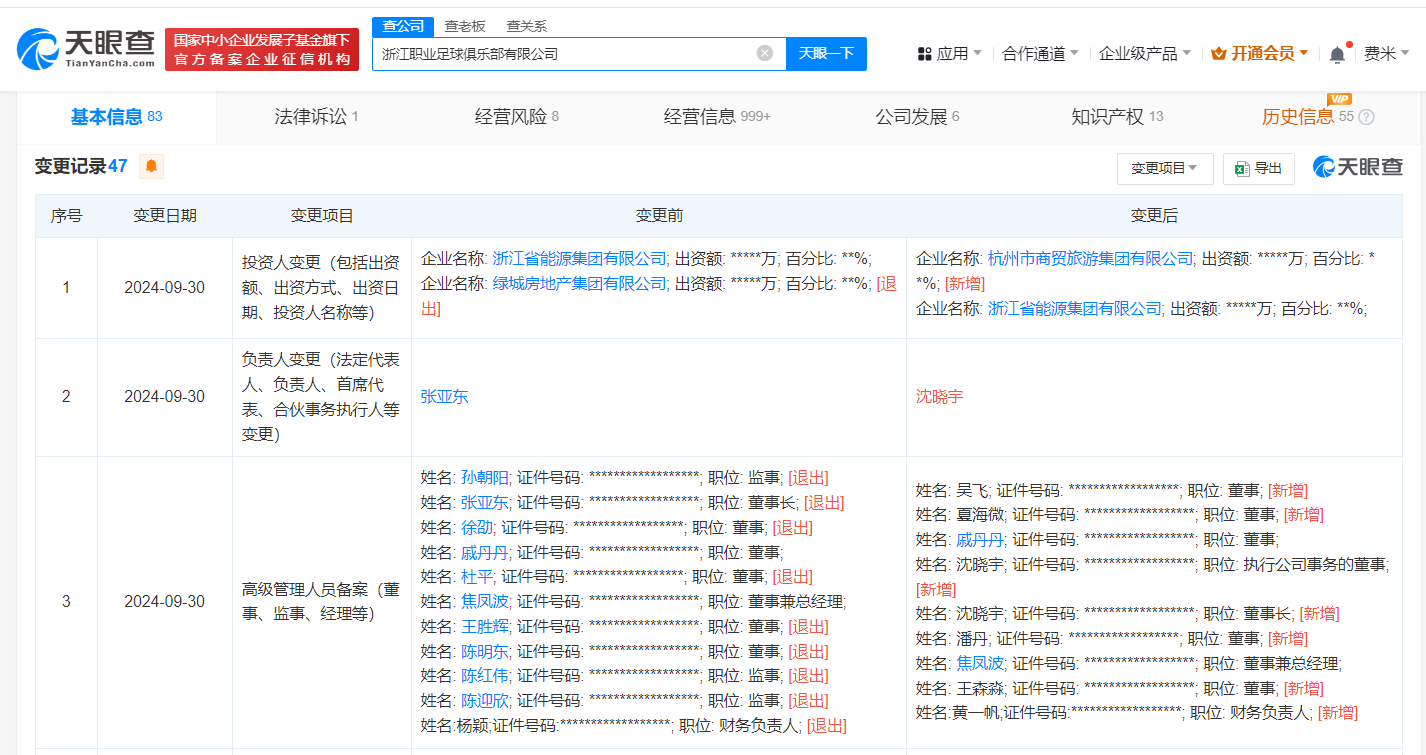1426x755 pixels.
Task: Click the crown icon on 开通会员
Action: (1219, 52)
